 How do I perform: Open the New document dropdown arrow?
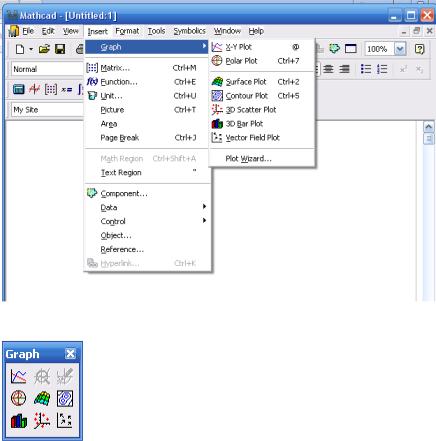31,49
